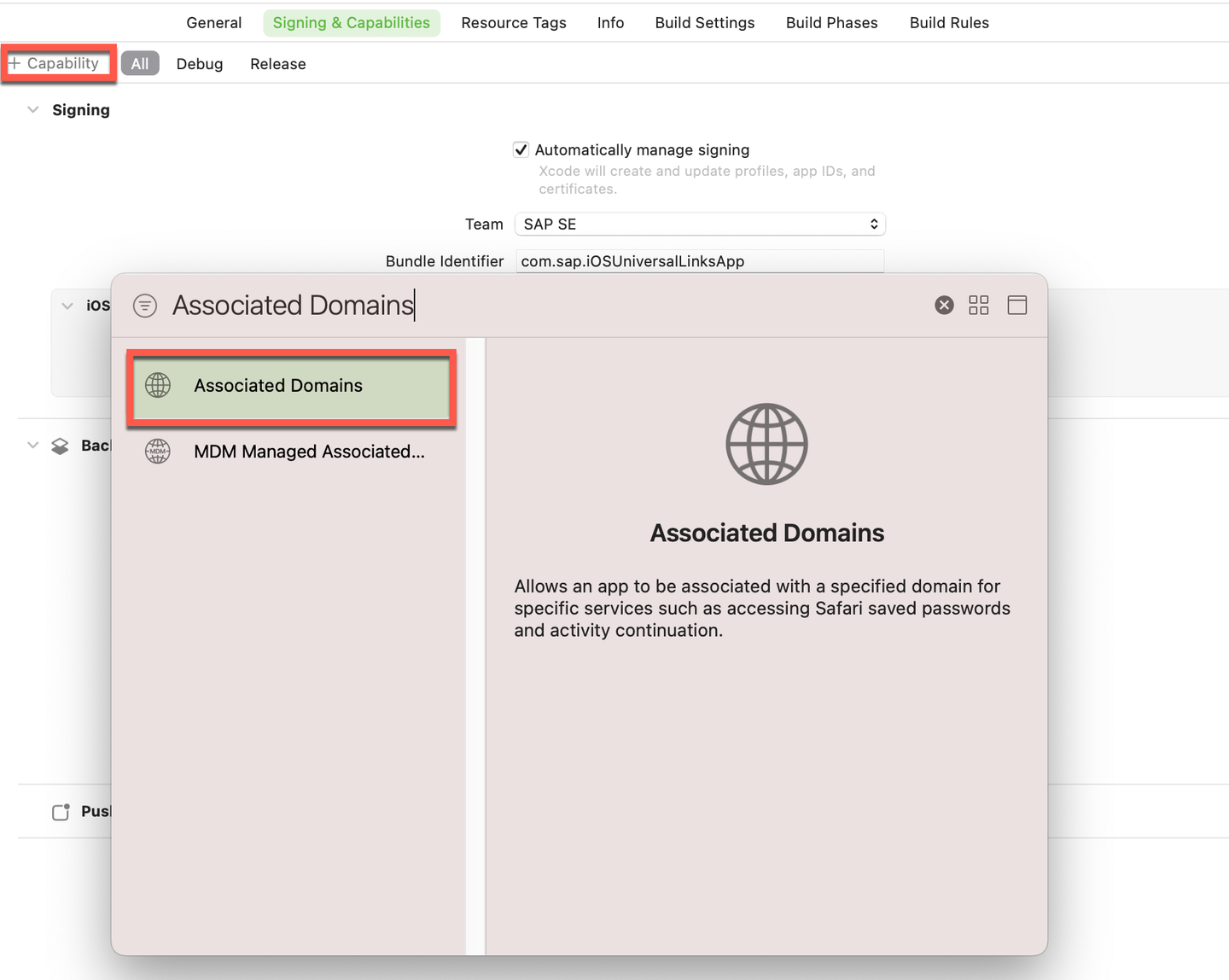Screen dimensions: 1229x980
Task: Select the Associated Domains globe row
Action: pos(291,386)
